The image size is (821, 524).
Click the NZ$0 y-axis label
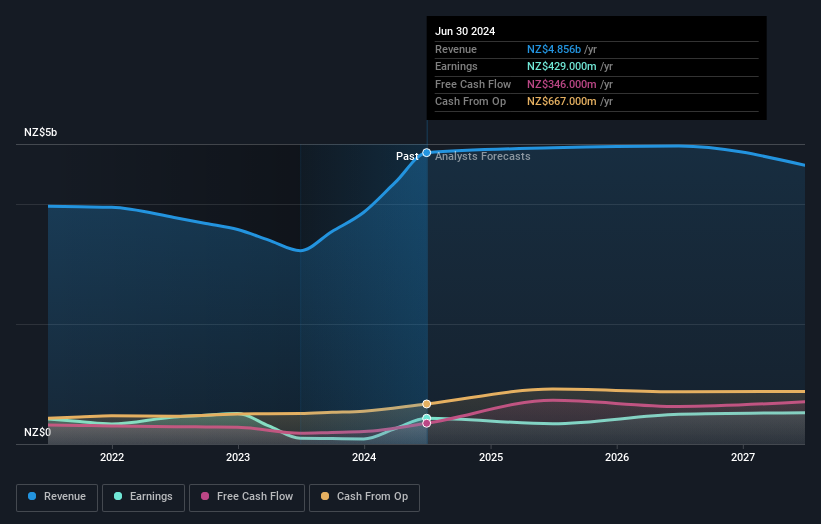37,432
